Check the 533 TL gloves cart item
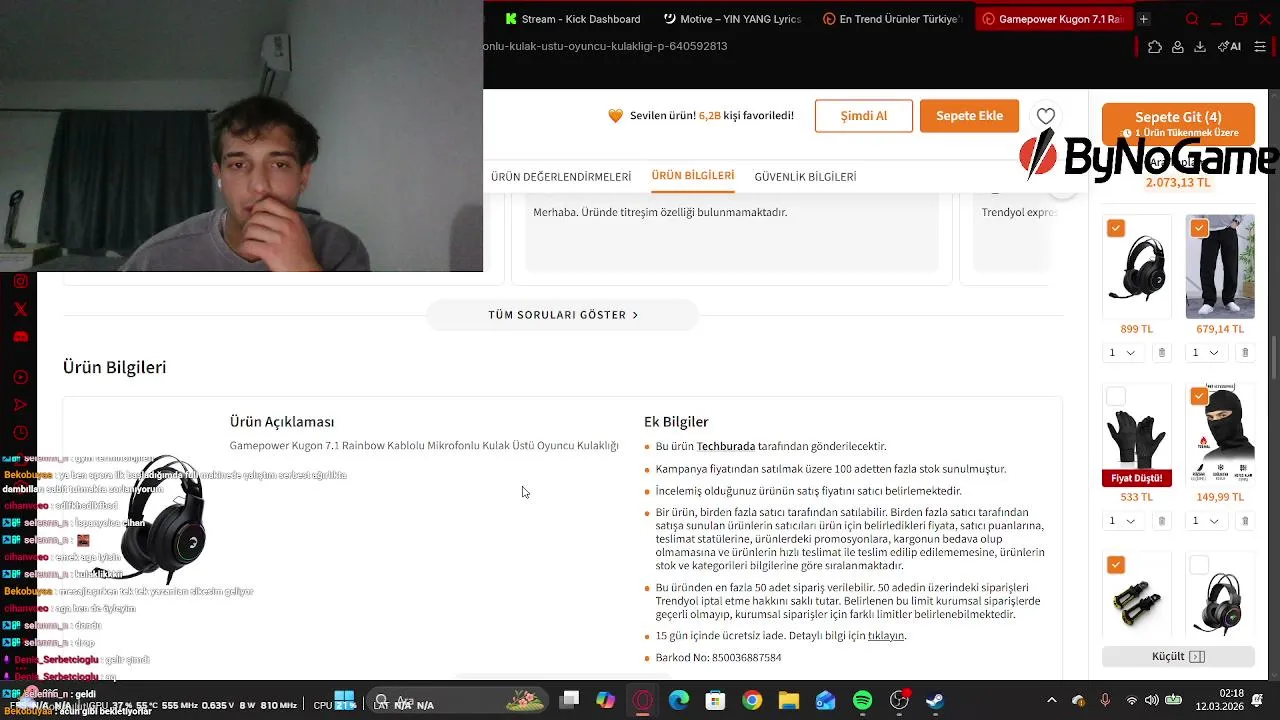1280x720 pixels. pos(1116,396)
